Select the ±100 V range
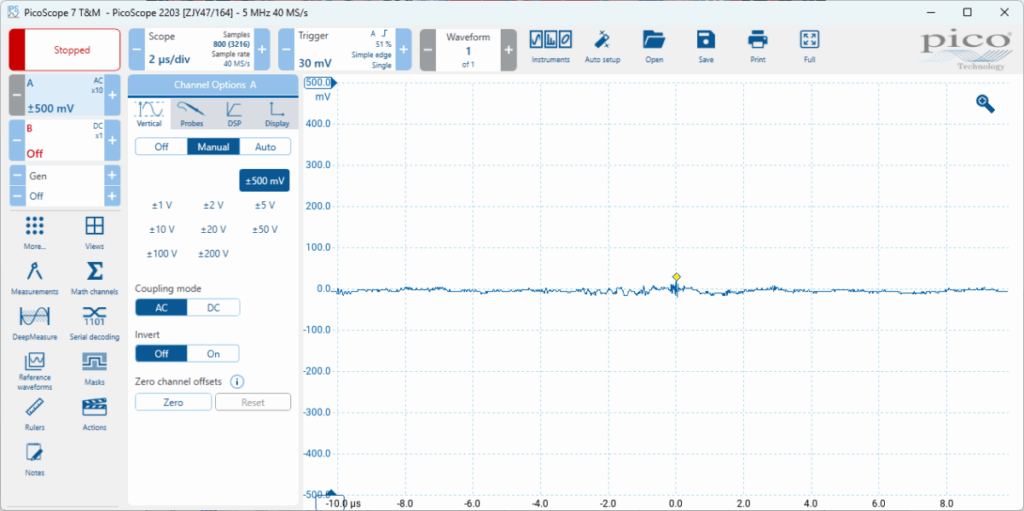Viewport: 1024px width, 511px height. (x=162, y=254)
